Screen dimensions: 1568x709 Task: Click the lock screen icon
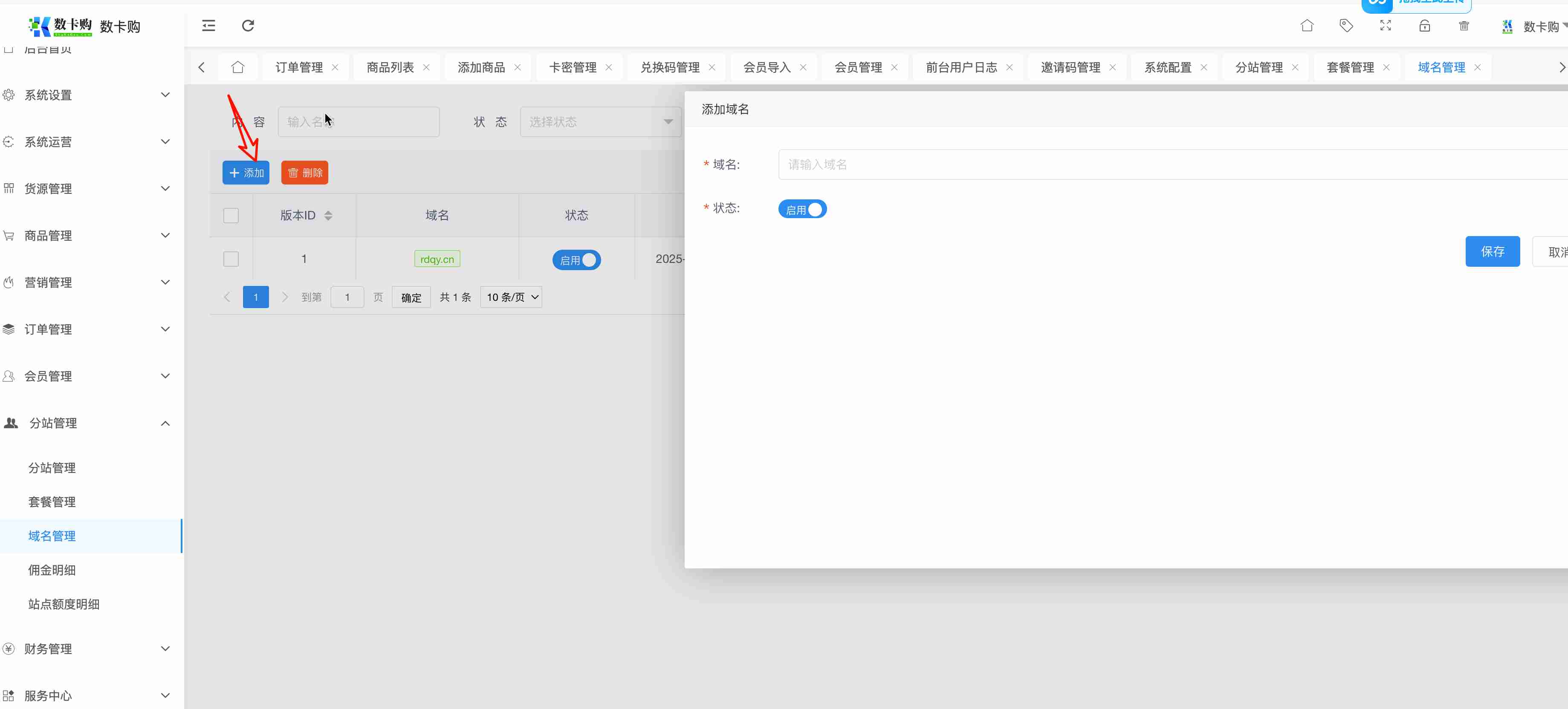click(1424, 26)
